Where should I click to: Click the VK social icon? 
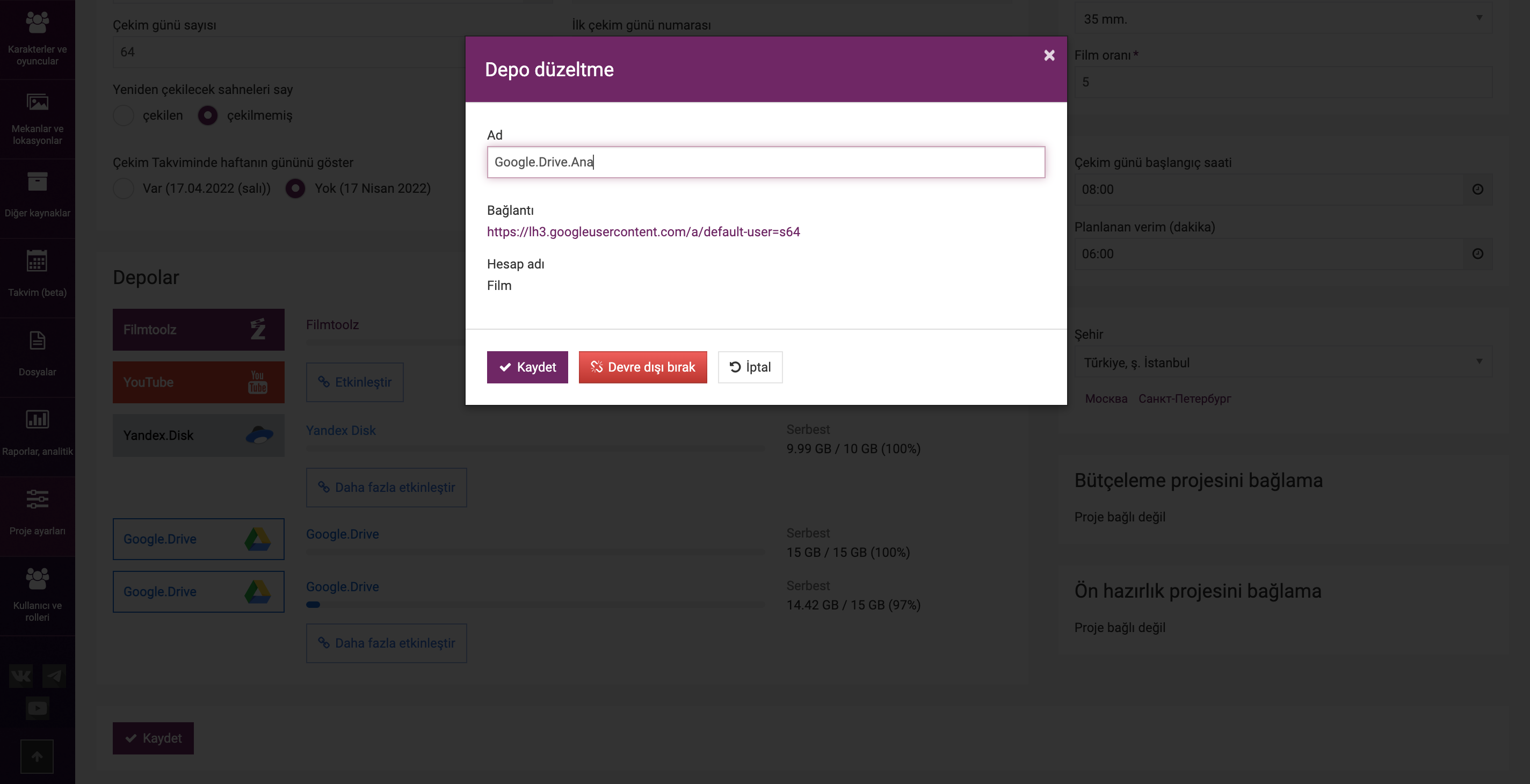[21, 676]
